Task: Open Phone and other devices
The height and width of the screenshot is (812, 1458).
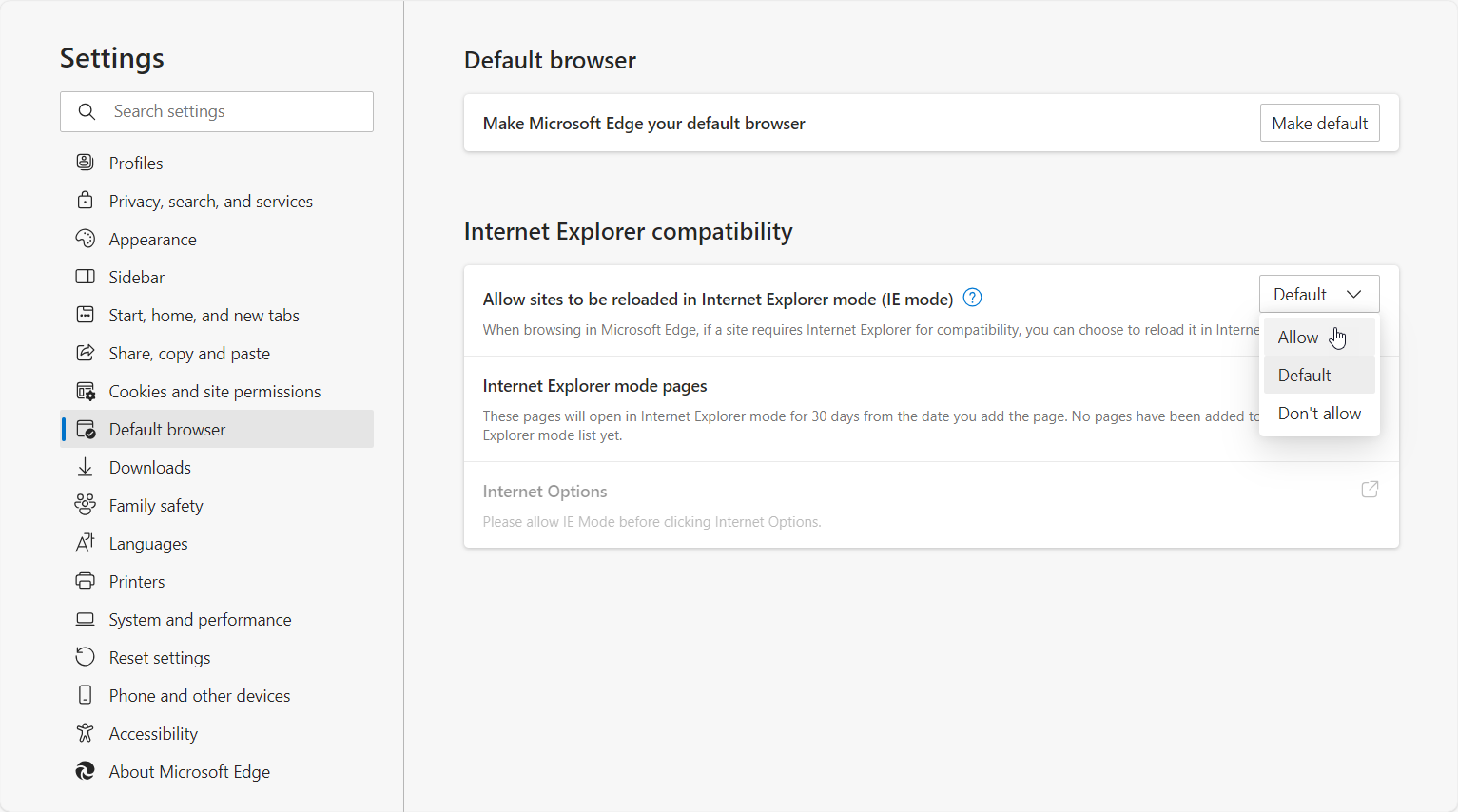Action: (217, 695)
